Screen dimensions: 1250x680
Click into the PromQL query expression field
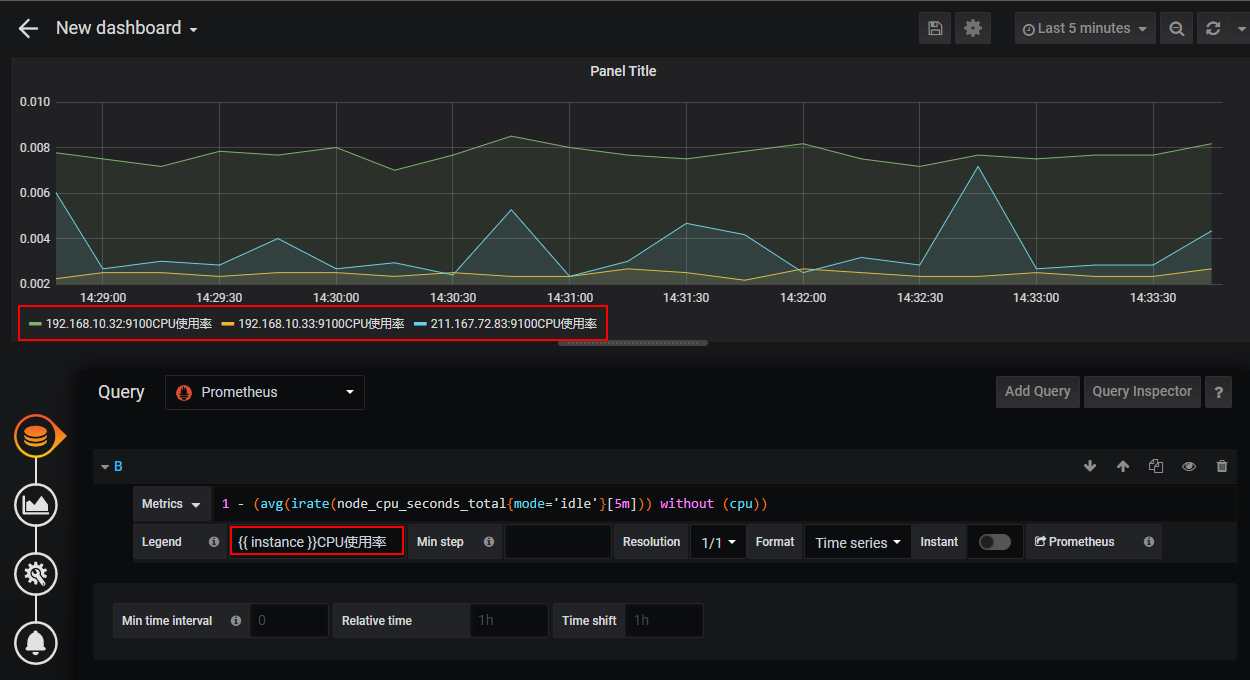point(724,504)
